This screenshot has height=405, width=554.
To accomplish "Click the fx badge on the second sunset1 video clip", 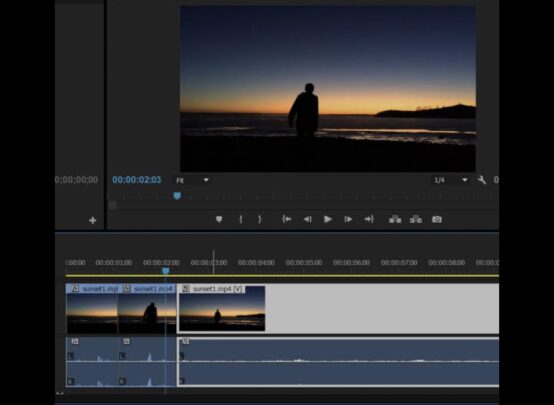I will (x=126, y=289).
